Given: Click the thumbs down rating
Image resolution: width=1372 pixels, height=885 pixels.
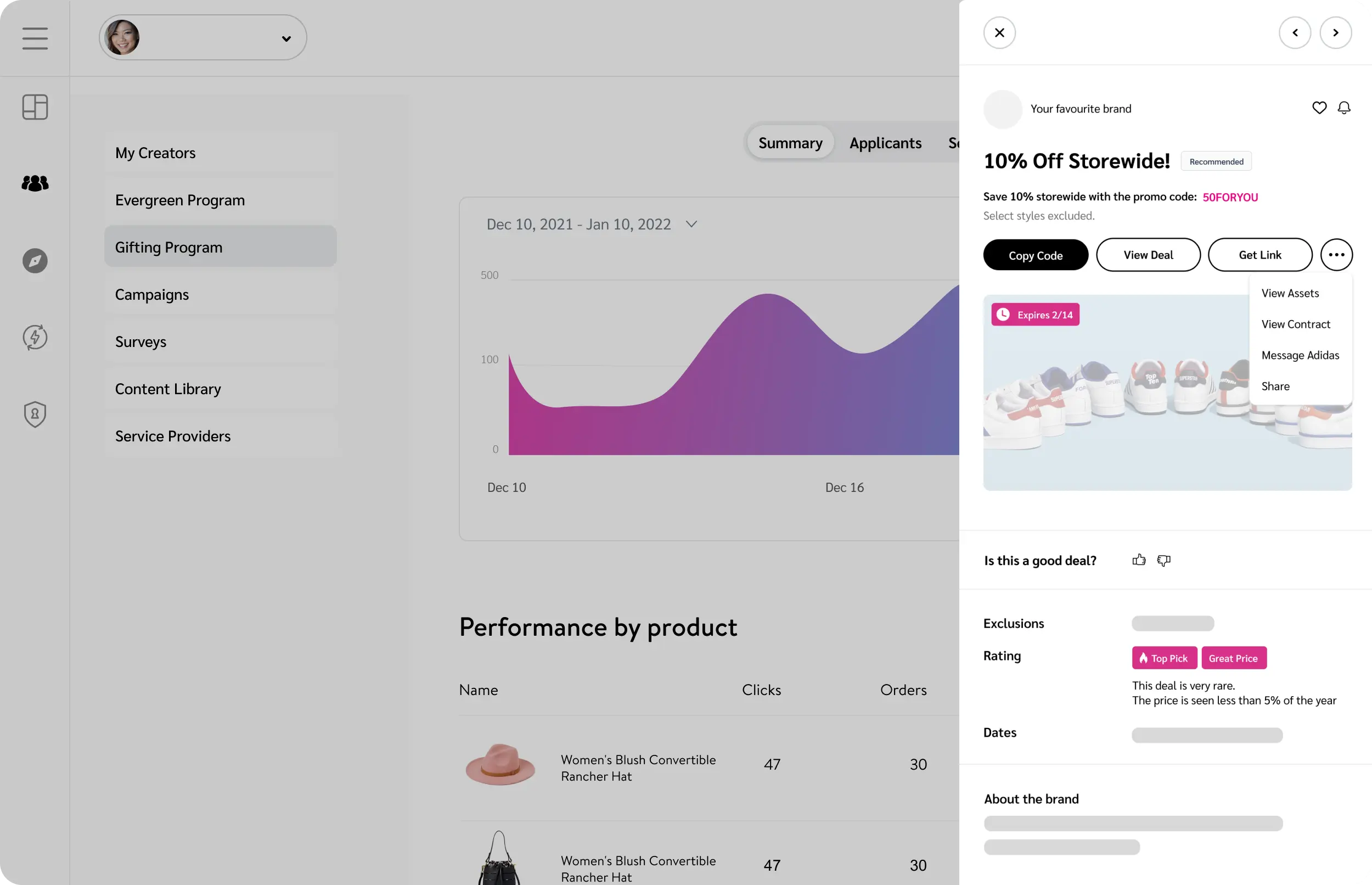Looking at the screenshot, I should [x=1163, y=561].
